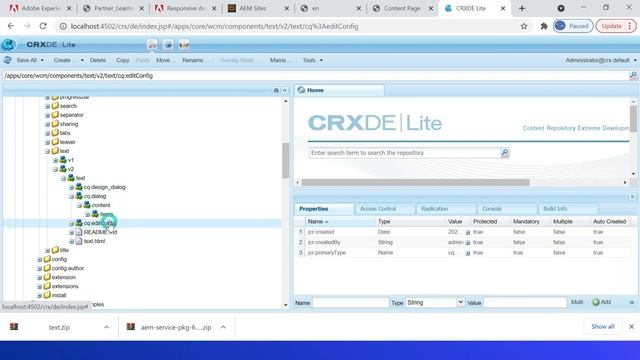Collapse the v2 node
This screenshot has height=360, width=640.
[55, 169]
